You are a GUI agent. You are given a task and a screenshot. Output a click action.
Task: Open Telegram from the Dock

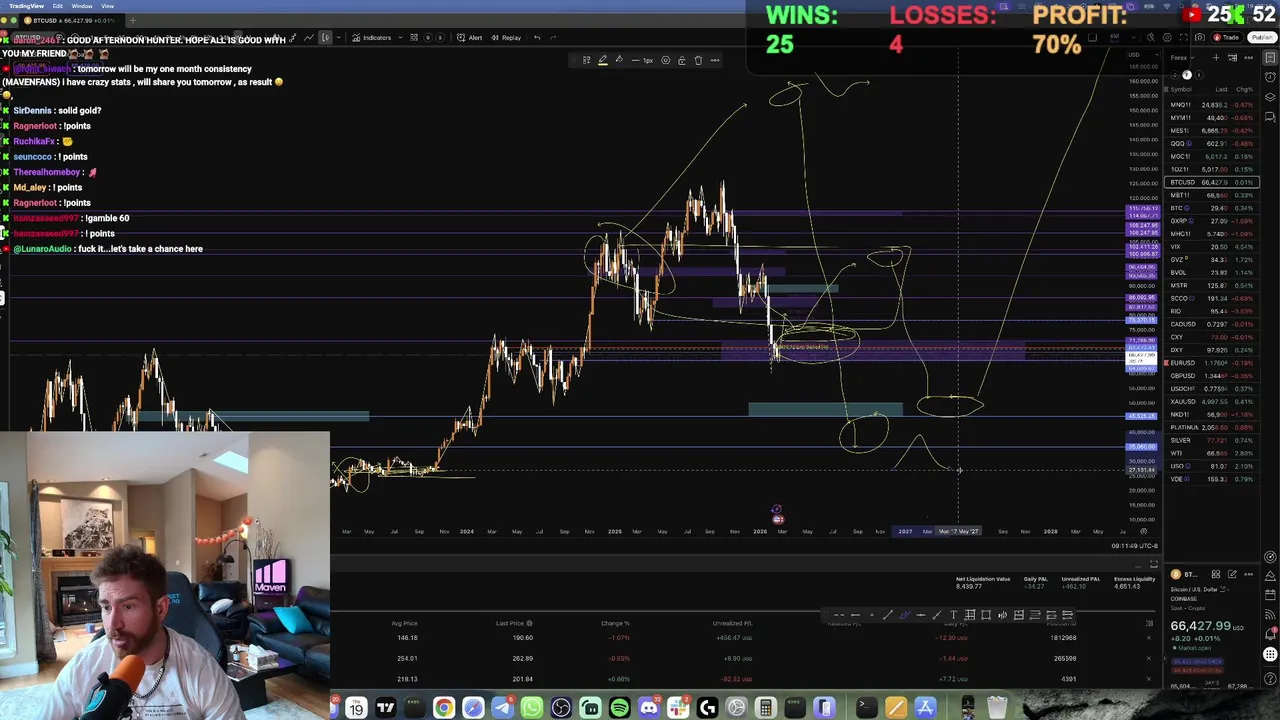(x=502, y=708)
